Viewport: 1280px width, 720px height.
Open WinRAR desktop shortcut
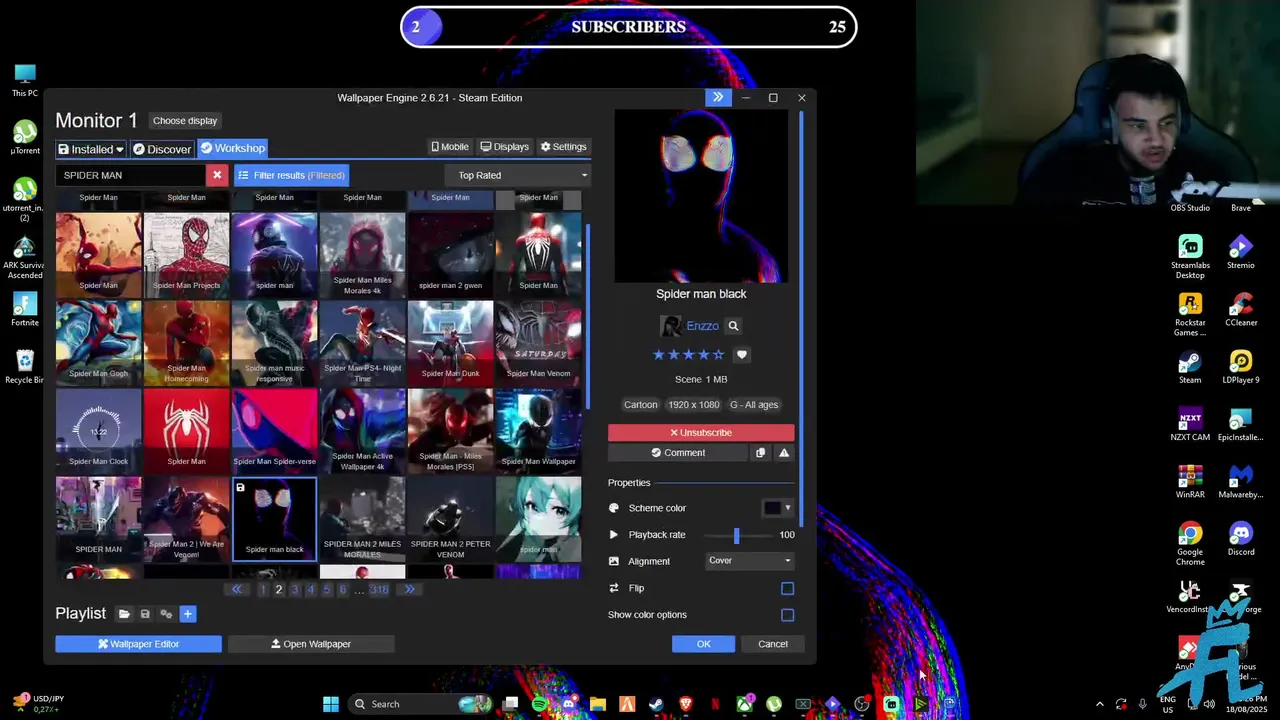[x=1190, y=482]
